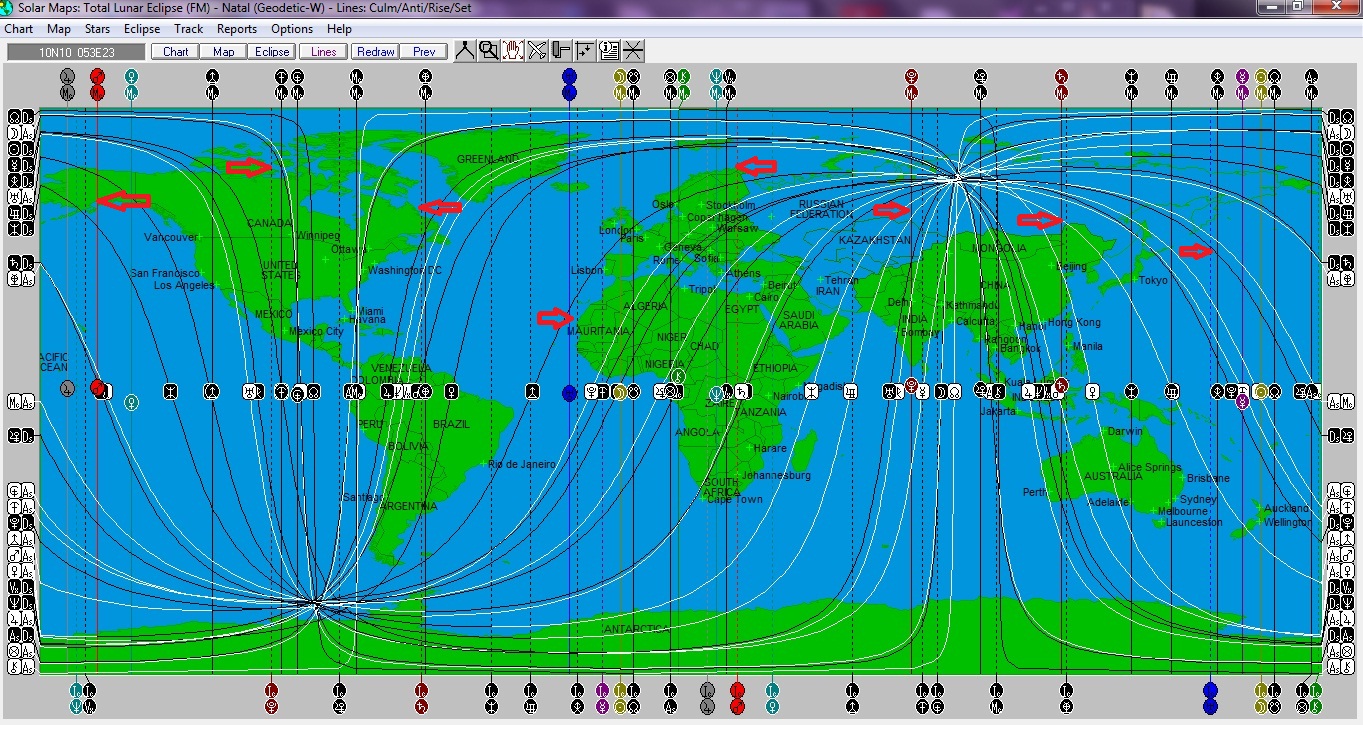Select the magnifying glass zoom tool

489,51
